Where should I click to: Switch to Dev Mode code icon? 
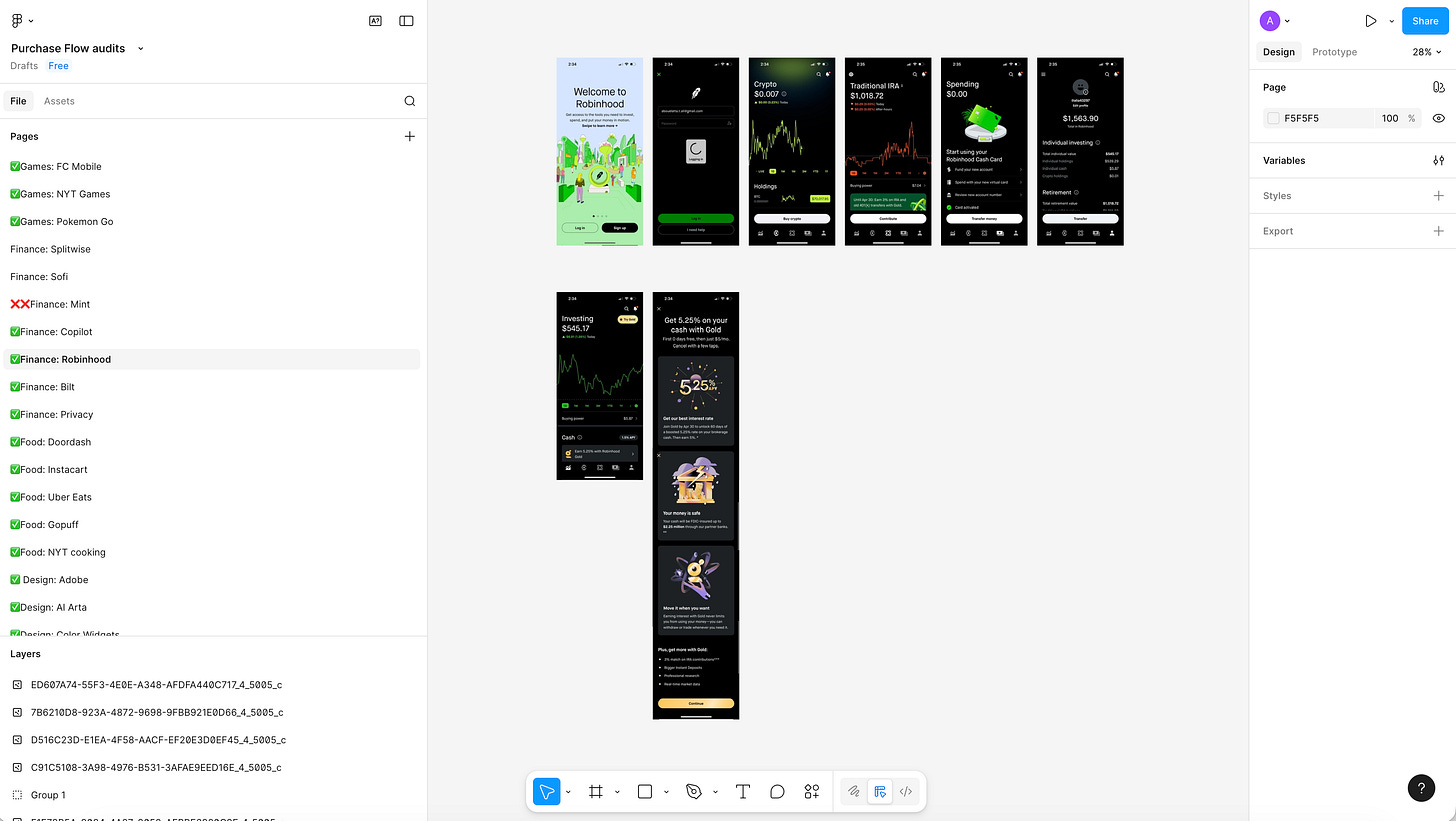tap(906, 792)
